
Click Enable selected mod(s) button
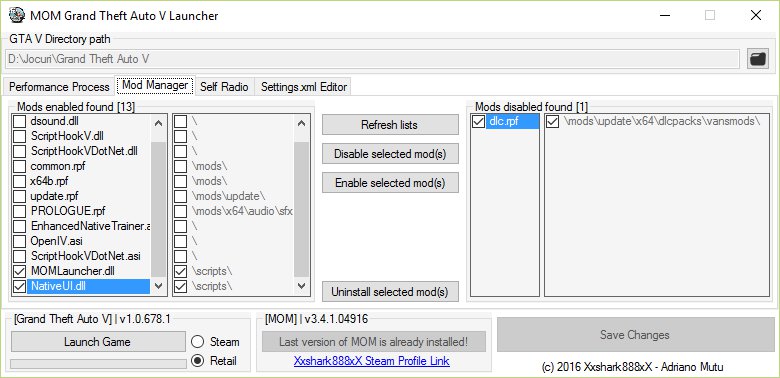[x=390, y=183]
